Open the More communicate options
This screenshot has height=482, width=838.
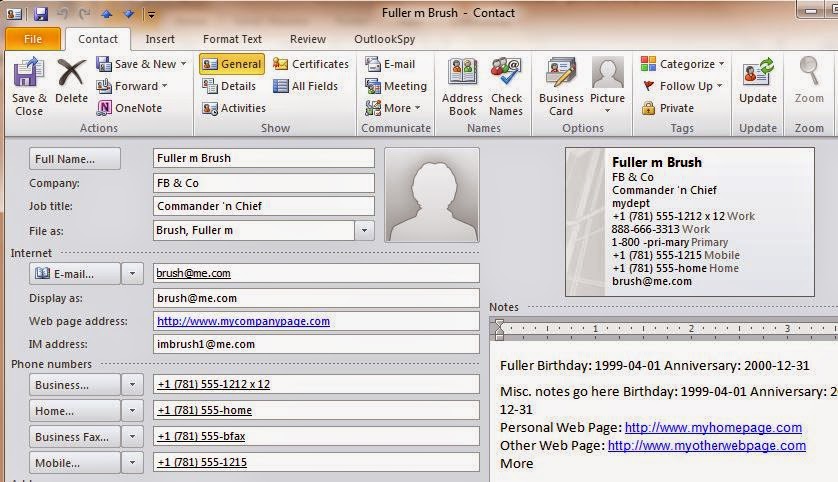pos(393,108)
